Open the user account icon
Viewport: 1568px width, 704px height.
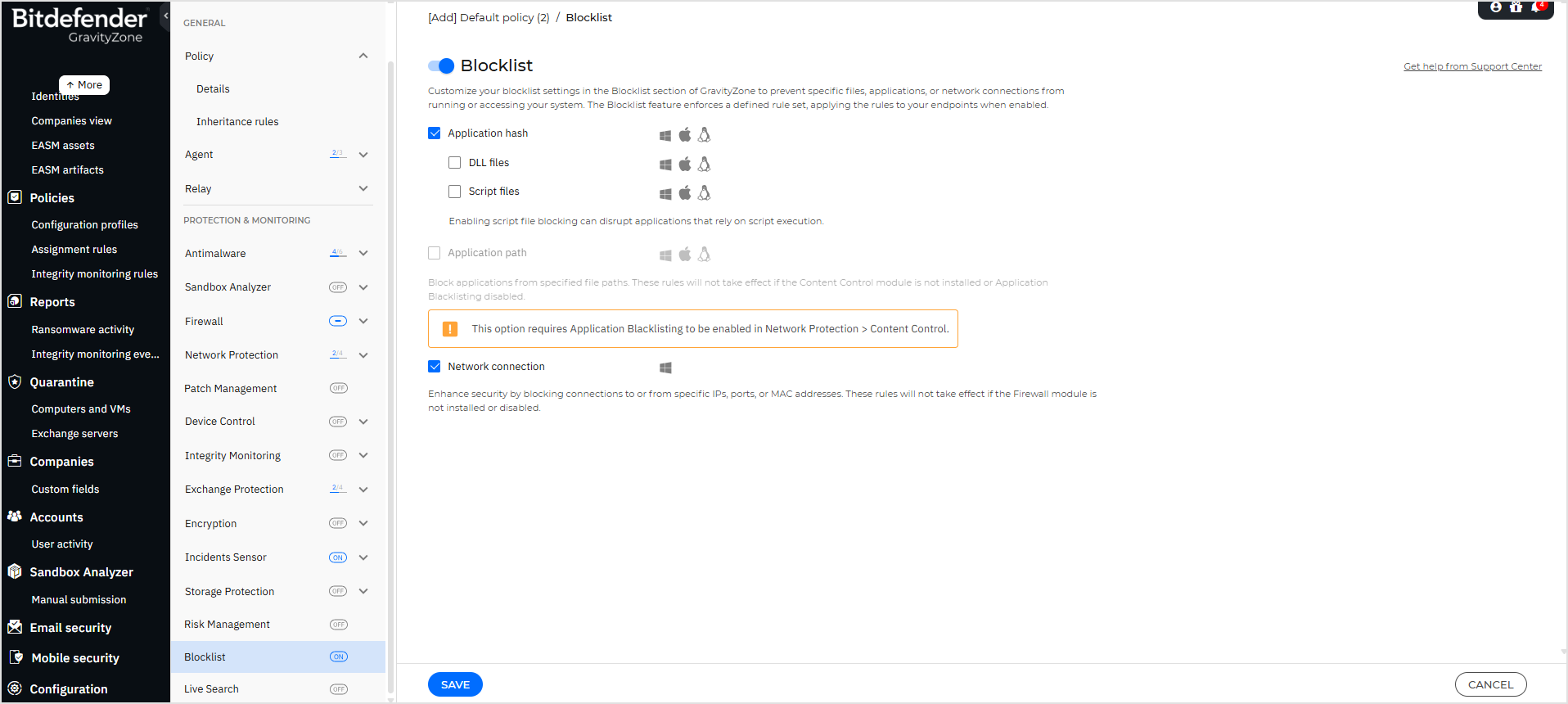tap(1496, 7)
